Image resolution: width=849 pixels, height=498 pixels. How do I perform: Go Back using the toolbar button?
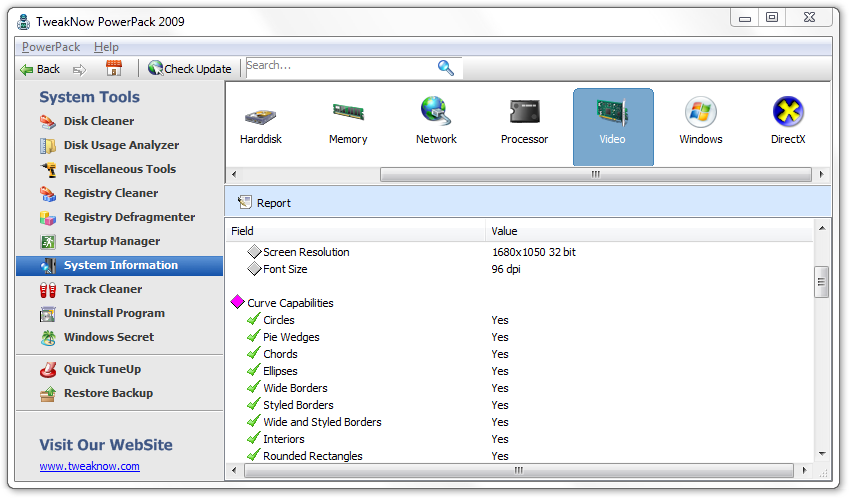pos(40,69)
